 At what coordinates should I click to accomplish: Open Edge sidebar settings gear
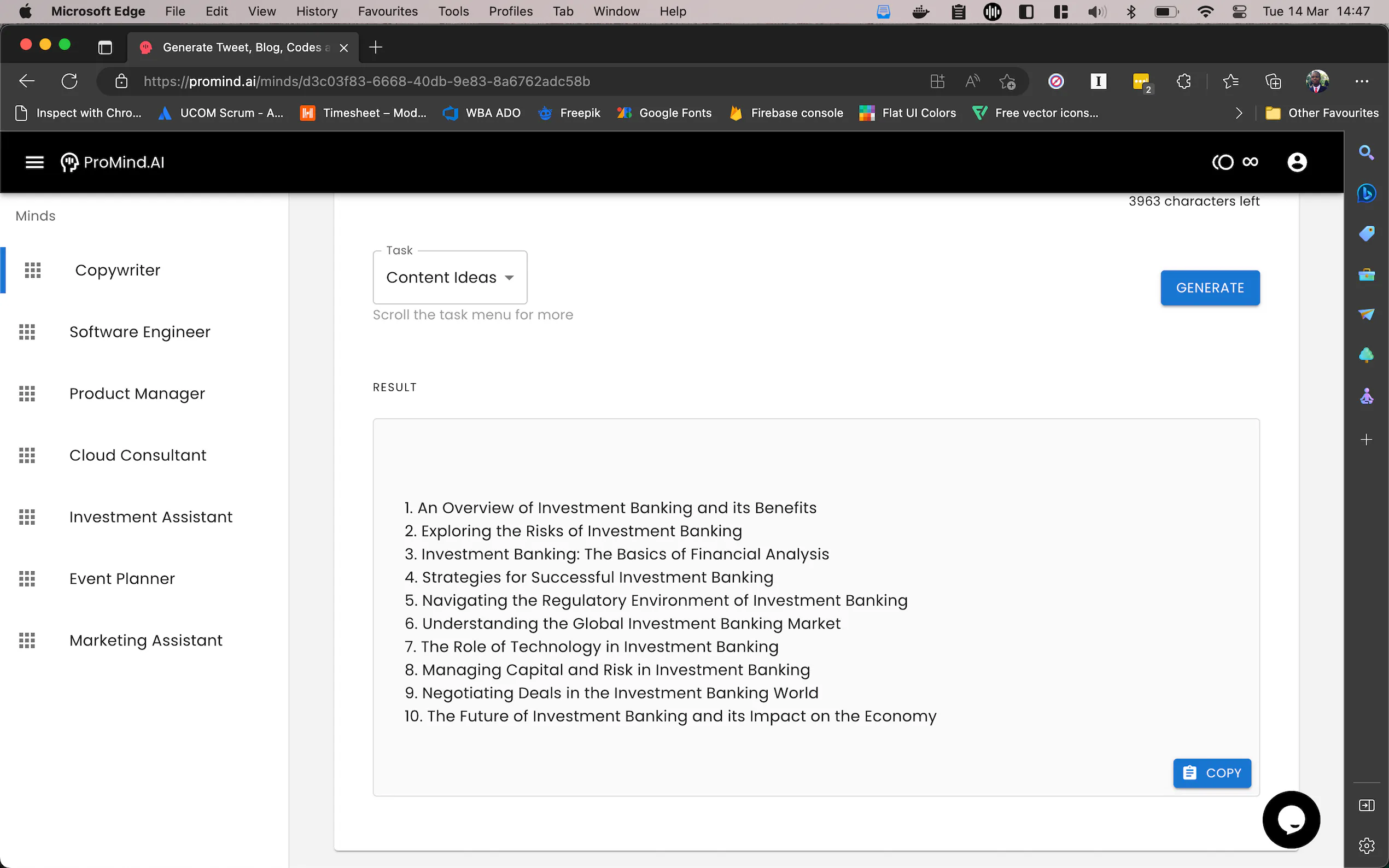point(1366,845)
